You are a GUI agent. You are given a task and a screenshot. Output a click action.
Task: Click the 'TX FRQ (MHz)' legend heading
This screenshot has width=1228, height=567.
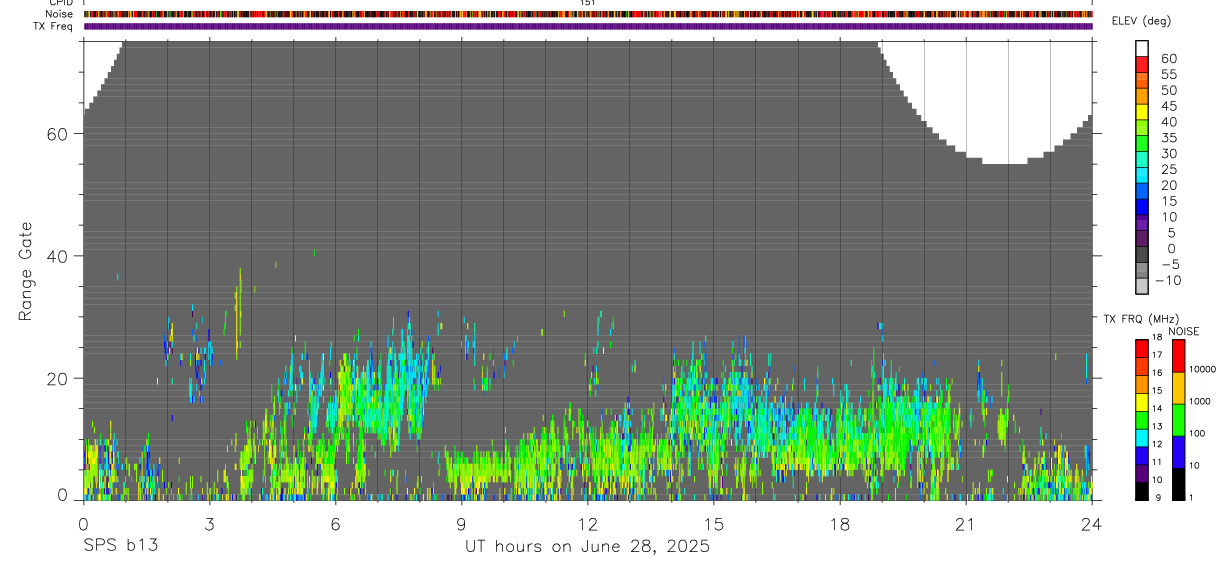click(x=1134, y=318)
